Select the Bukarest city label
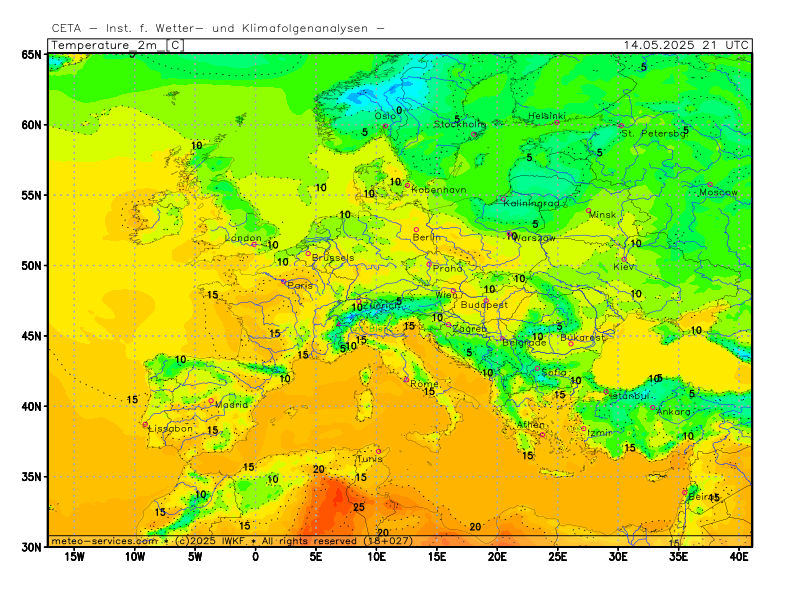 (582, 338)
